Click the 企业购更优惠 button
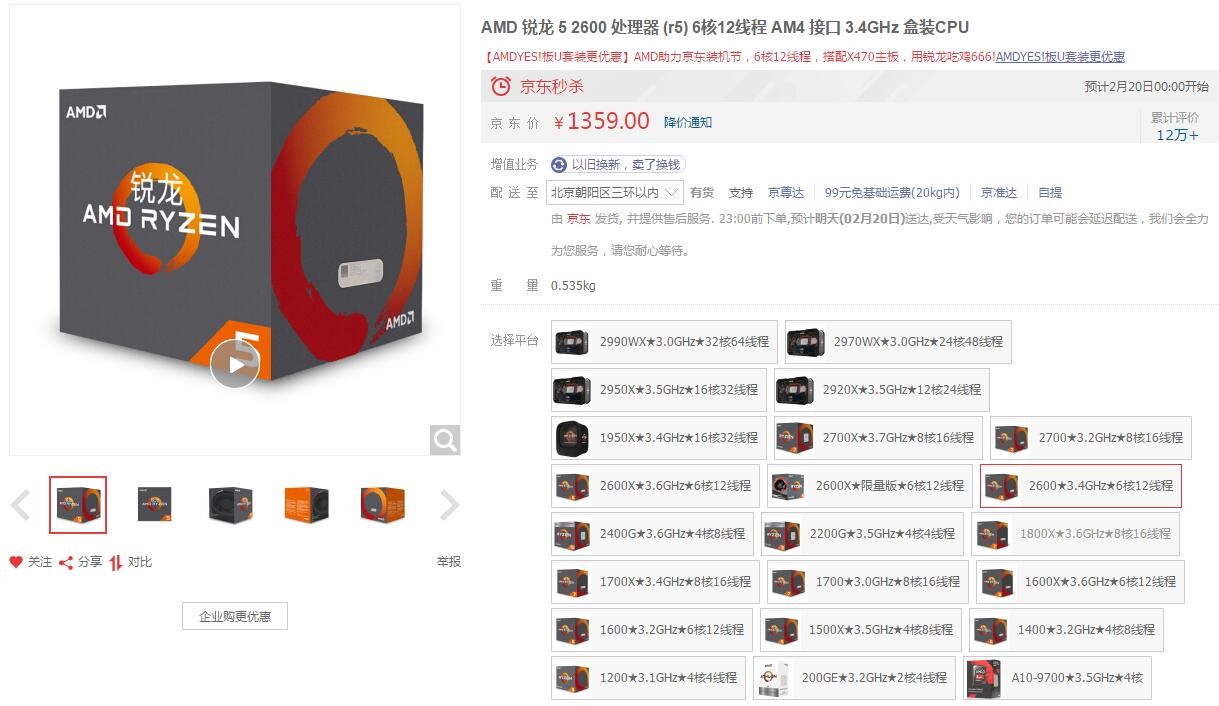 [235, 616]
